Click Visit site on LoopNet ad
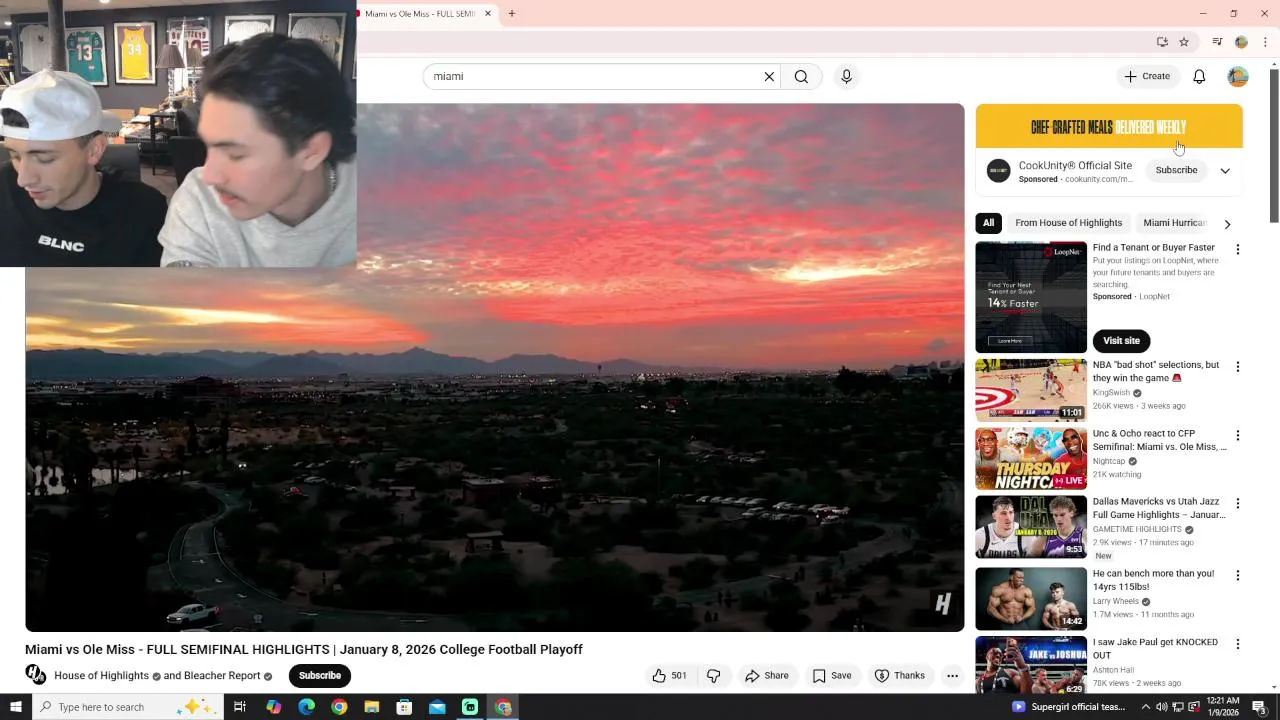Image resolution: width=1280 pixels, height=720 pixels. pos(1121,341)
